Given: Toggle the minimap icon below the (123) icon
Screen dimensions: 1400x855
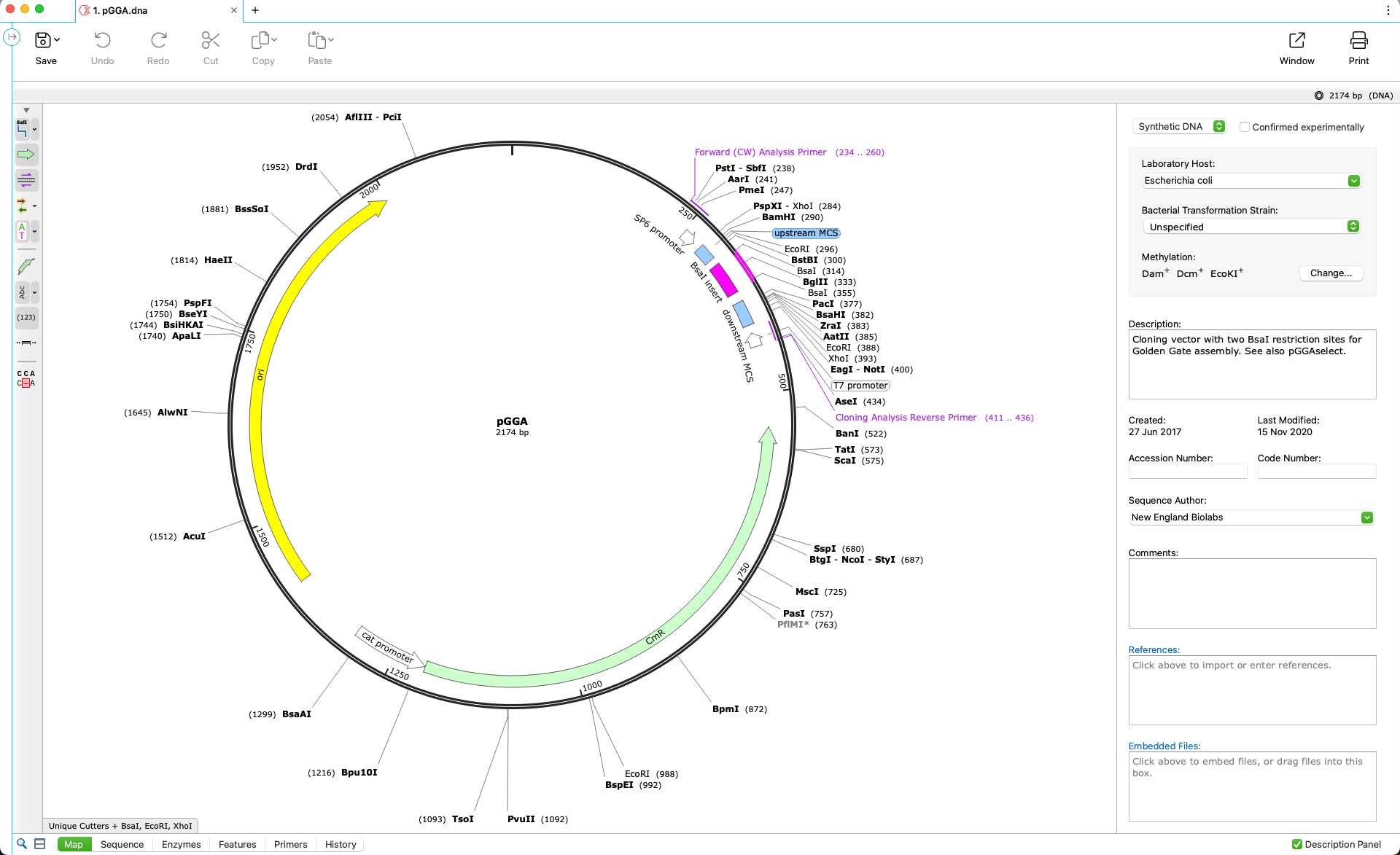Looking at the screenshot, I should (26, 343).
